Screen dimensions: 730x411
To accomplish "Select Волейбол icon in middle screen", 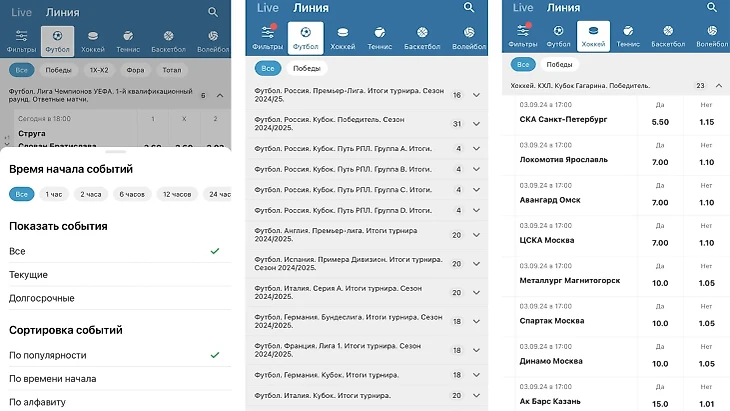I will point(469,38).
